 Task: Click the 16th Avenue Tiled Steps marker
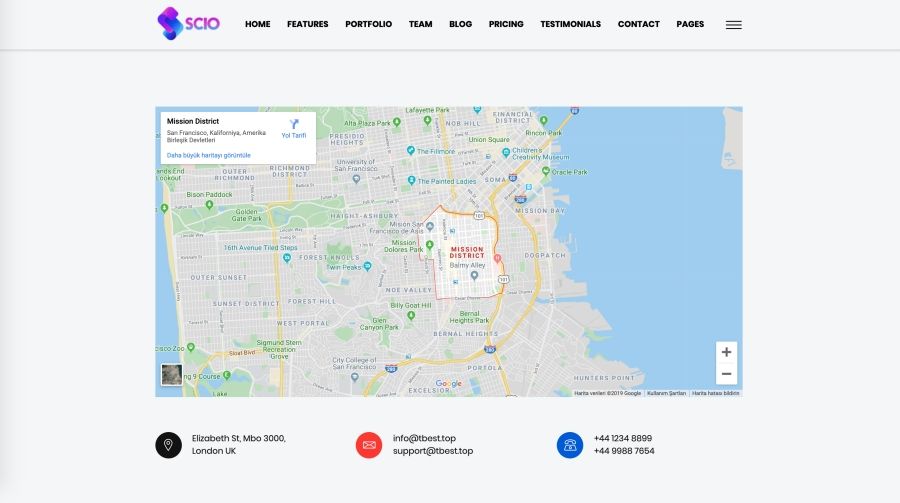287,258
